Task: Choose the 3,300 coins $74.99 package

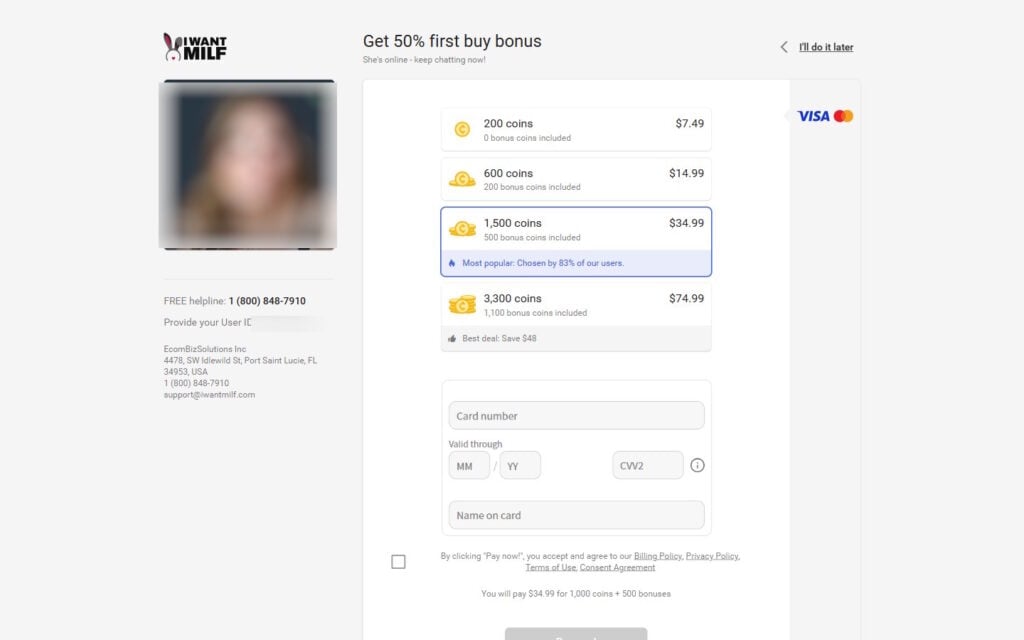Action: pyautogui.click(x=576, y=317)
